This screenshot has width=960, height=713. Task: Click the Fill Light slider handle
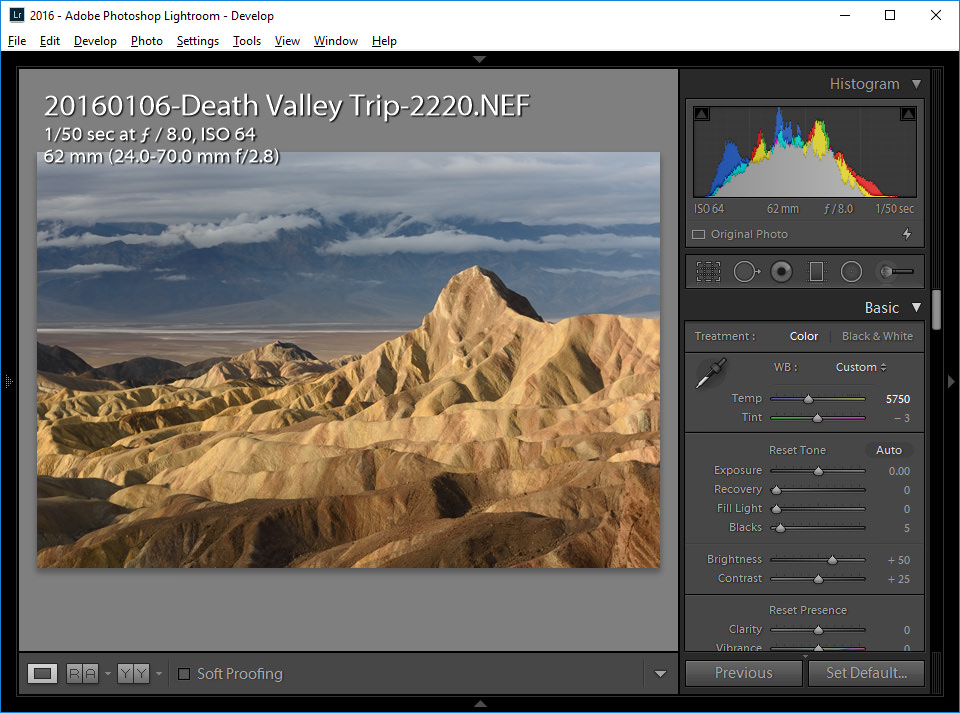(x=776, y=509)
